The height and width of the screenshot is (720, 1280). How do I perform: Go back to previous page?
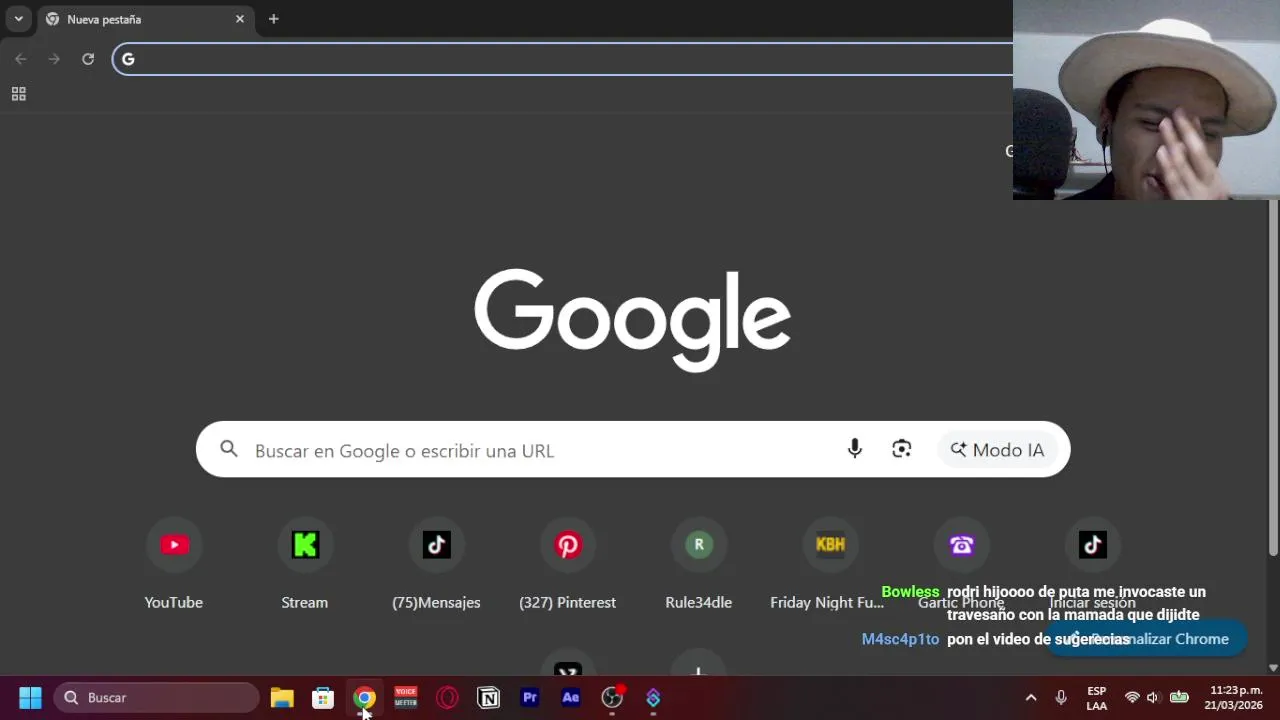[x=21, y=59]
